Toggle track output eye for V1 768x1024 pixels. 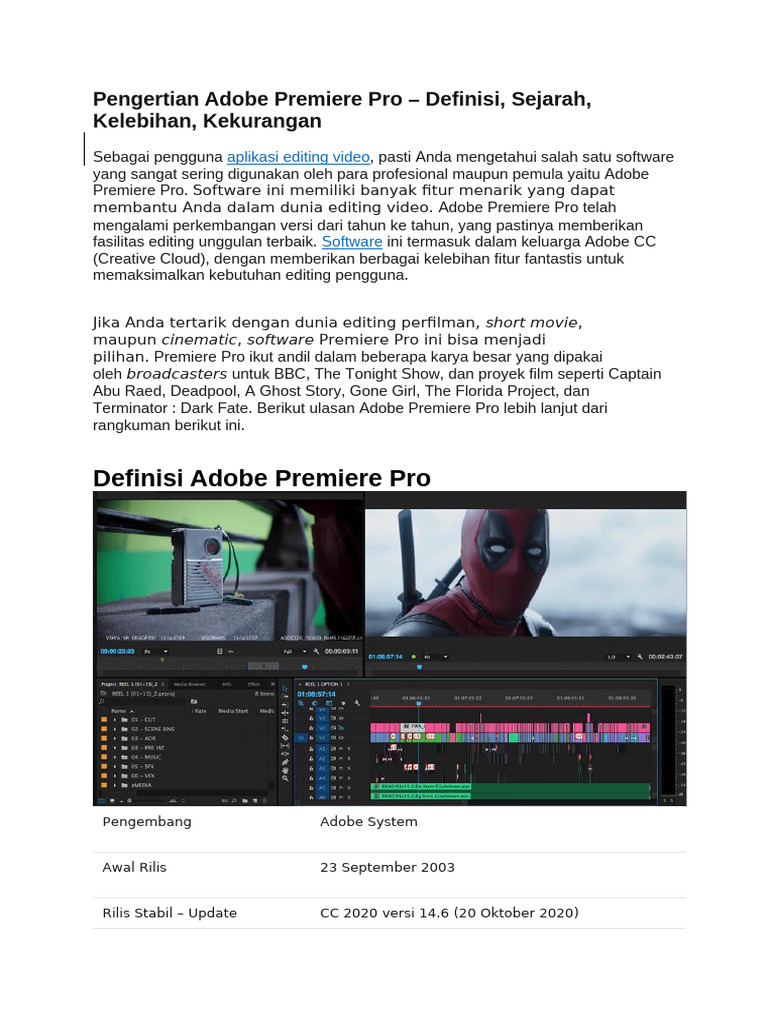point(341,737)
